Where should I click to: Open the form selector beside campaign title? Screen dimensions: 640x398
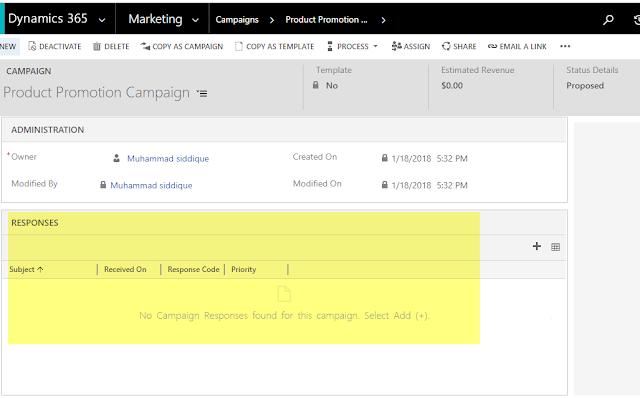point(202,93)
